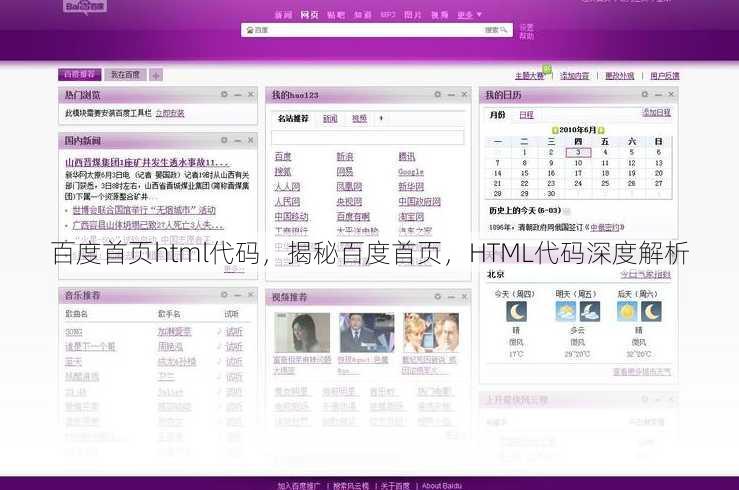Open 设置 link beside search box
The height and width of the screenshot is (490, 739).
tap(526, 27)
